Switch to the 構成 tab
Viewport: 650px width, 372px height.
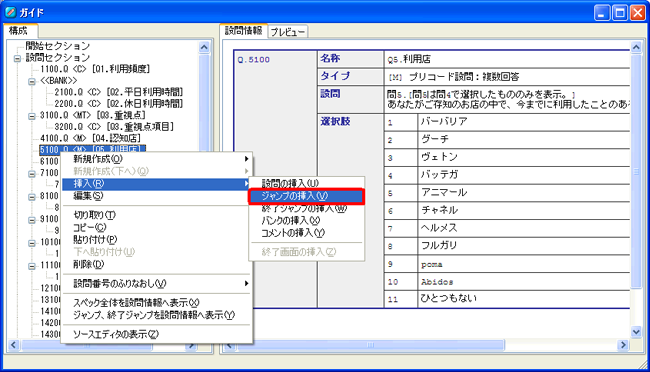click(x=19, y=31)
